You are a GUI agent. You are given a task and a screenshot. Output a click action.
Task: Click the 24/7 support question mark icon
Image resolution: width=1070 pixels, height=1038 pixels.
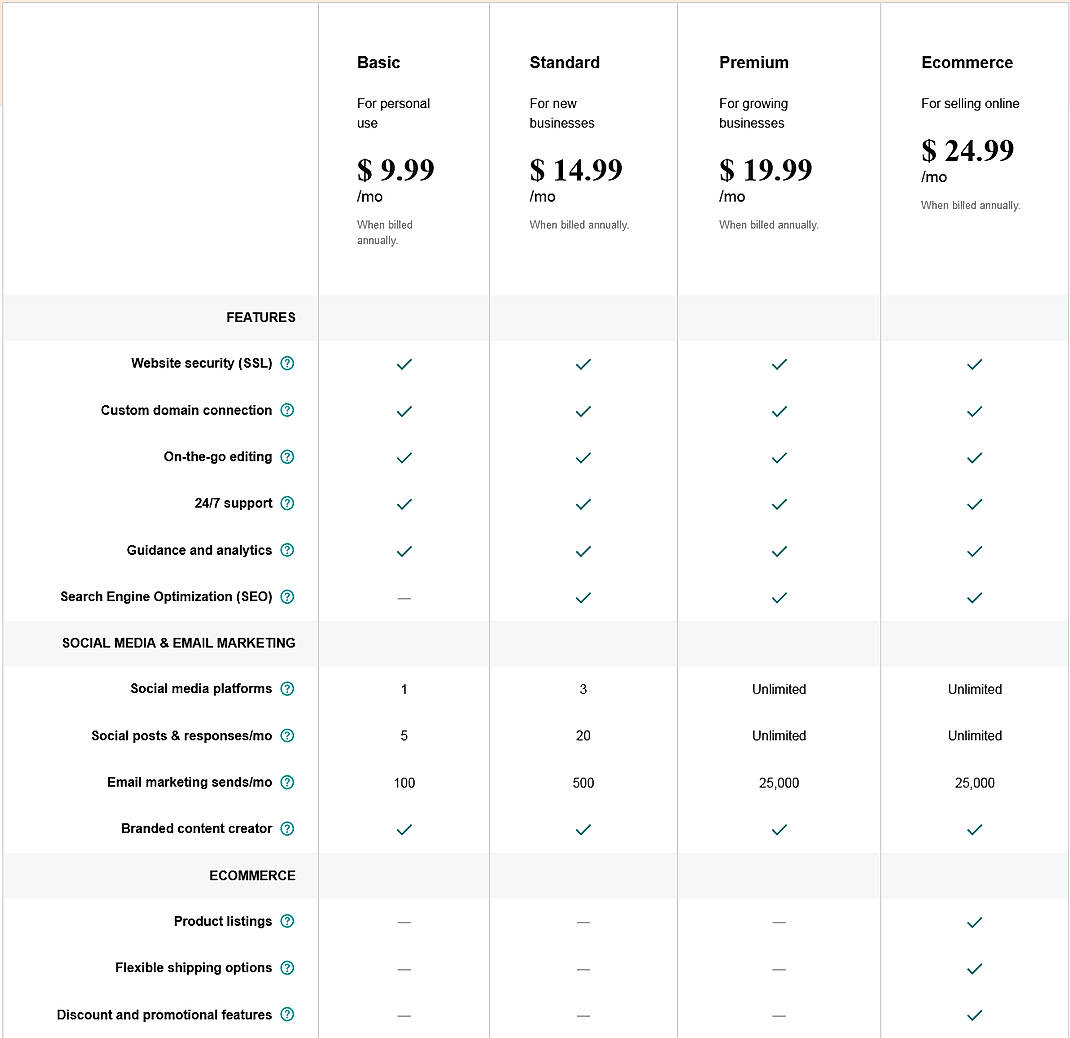point(287,503)
